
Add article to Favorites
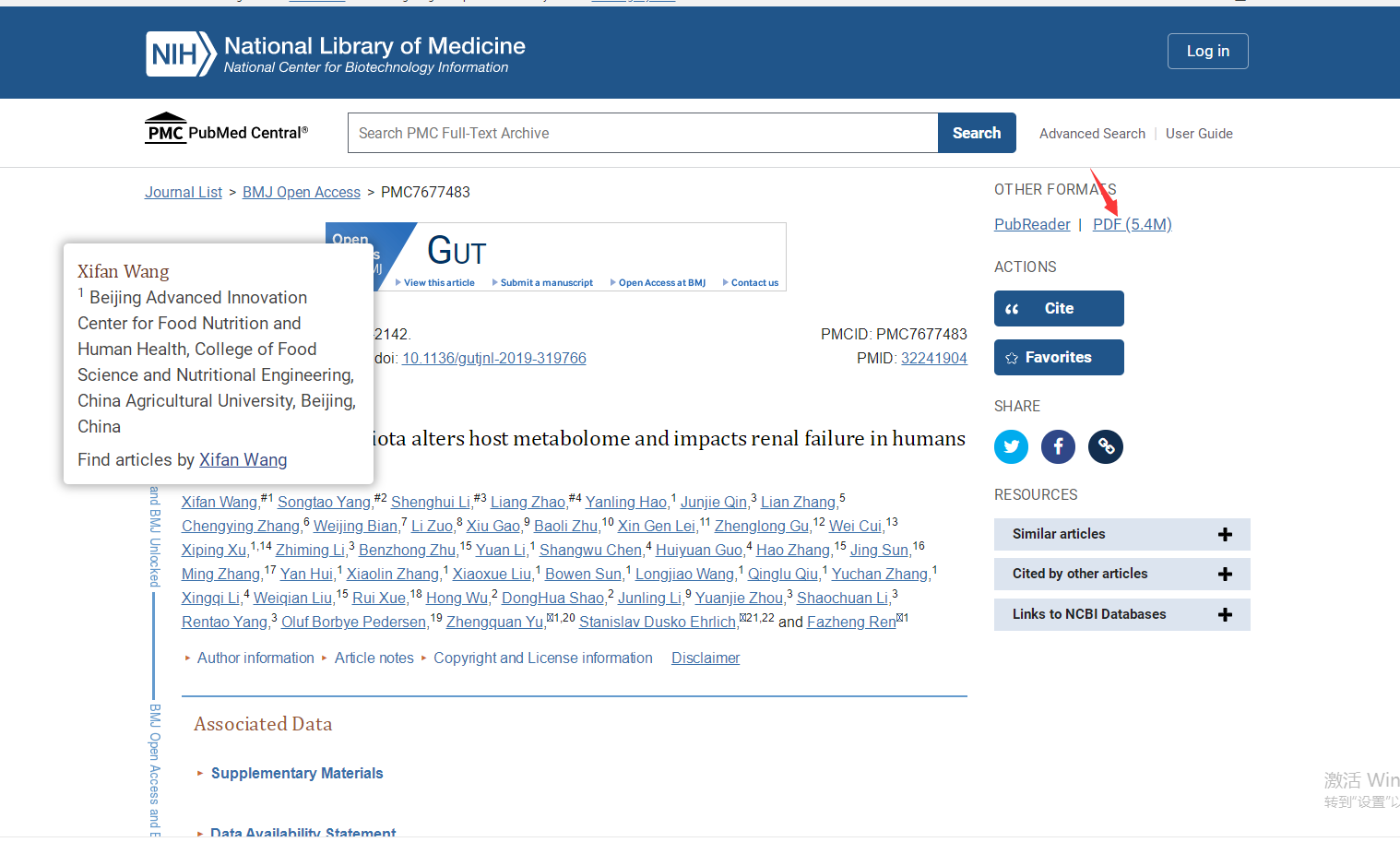(1059, 357)
